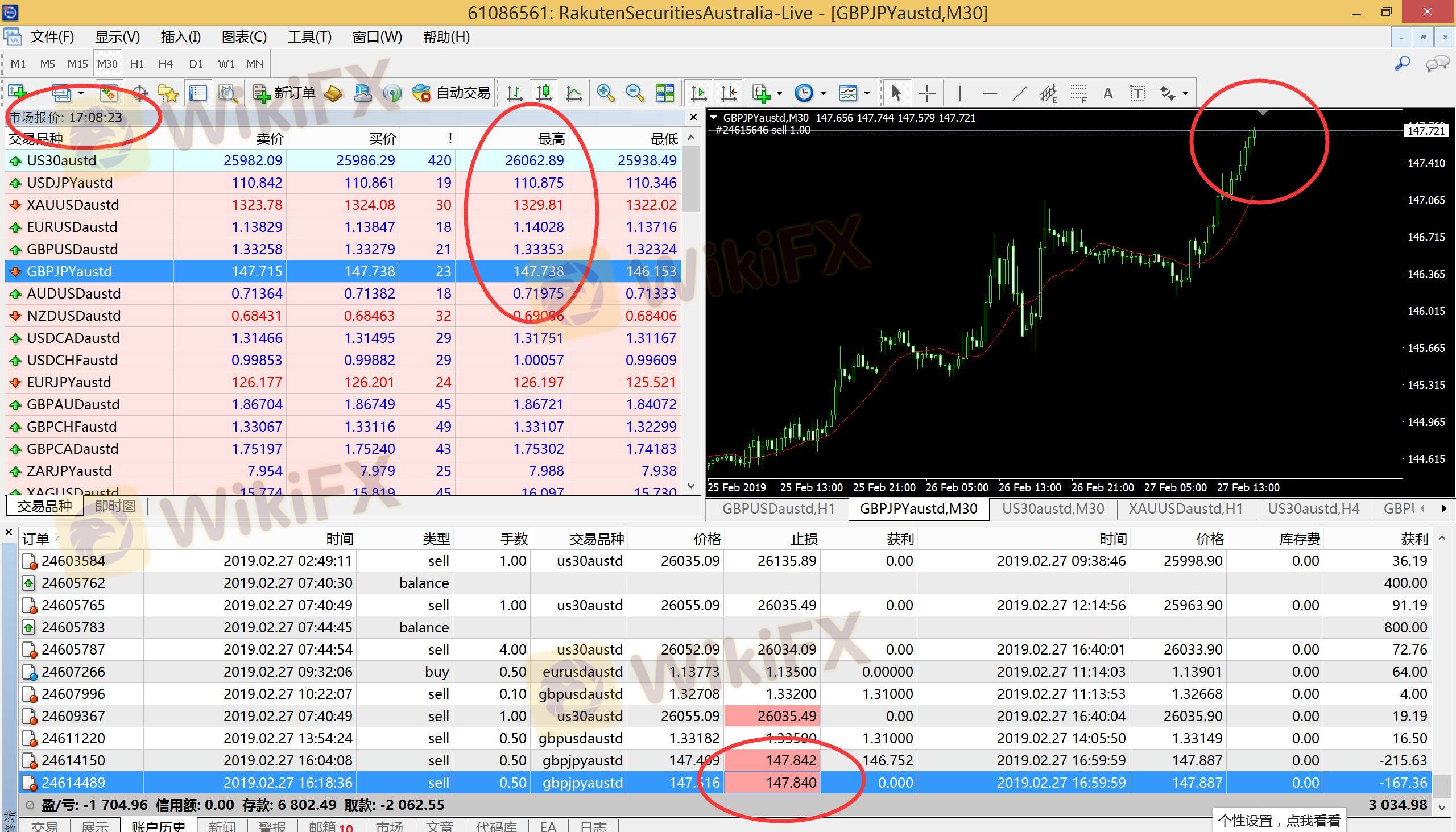Open the 新闻 news tab

(x=222, y=827)
